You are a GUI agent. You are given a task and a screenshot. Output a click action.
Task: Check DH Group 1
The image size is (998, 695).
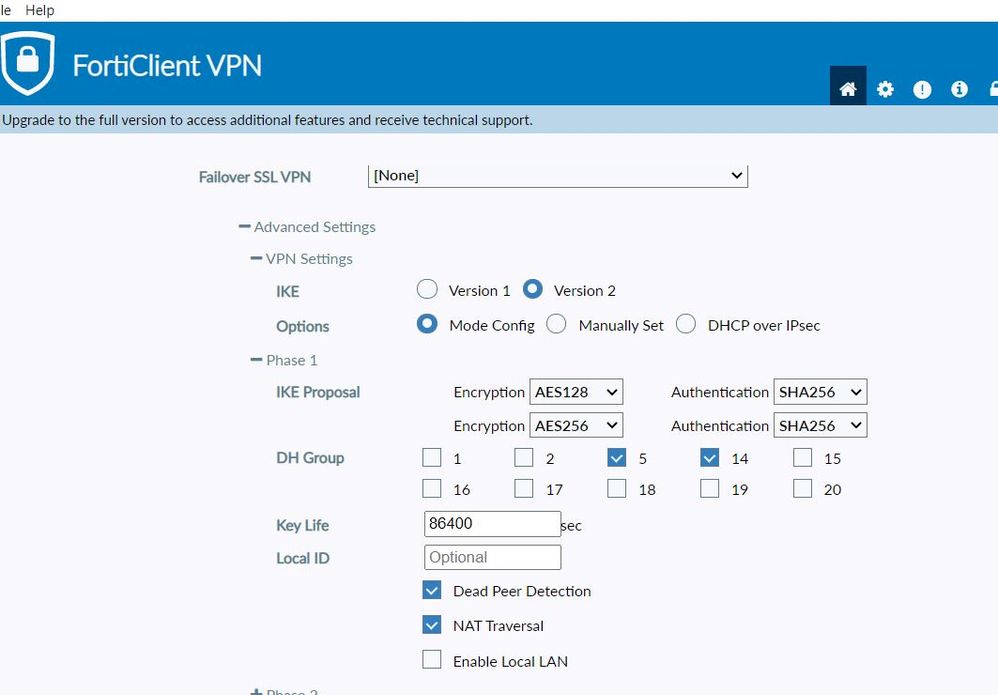point(432,458)
